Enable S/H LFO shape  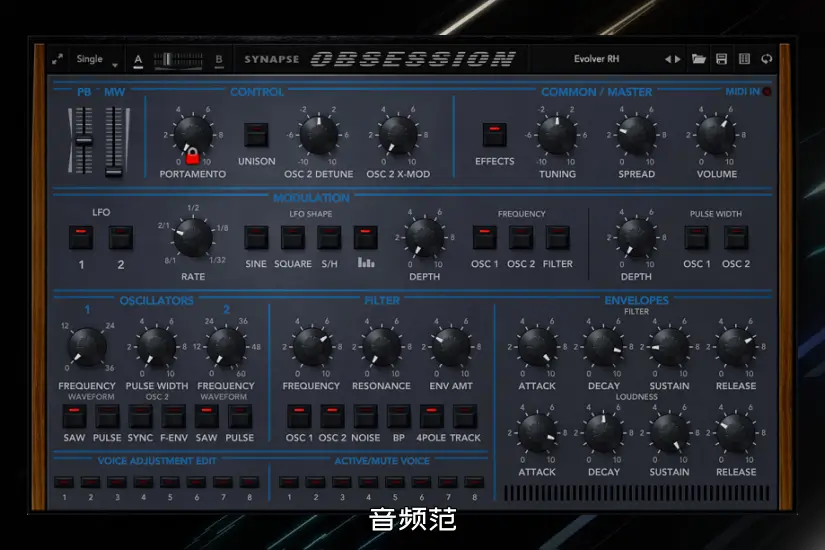click(x=329, y=238)
